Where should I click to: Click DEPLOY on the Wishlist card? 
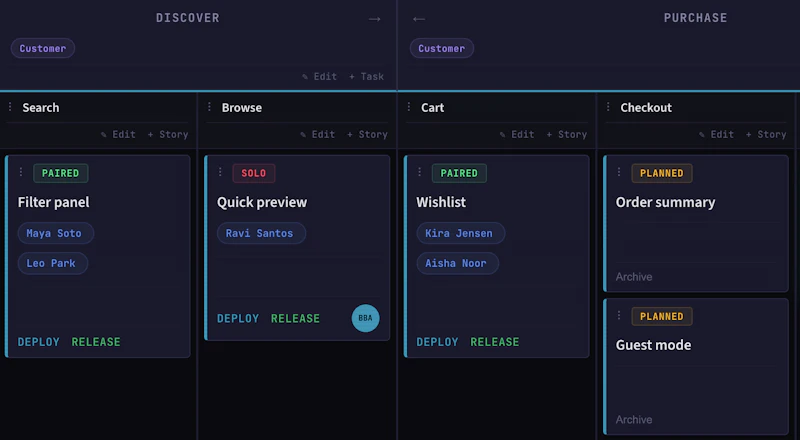pos(437,342)
